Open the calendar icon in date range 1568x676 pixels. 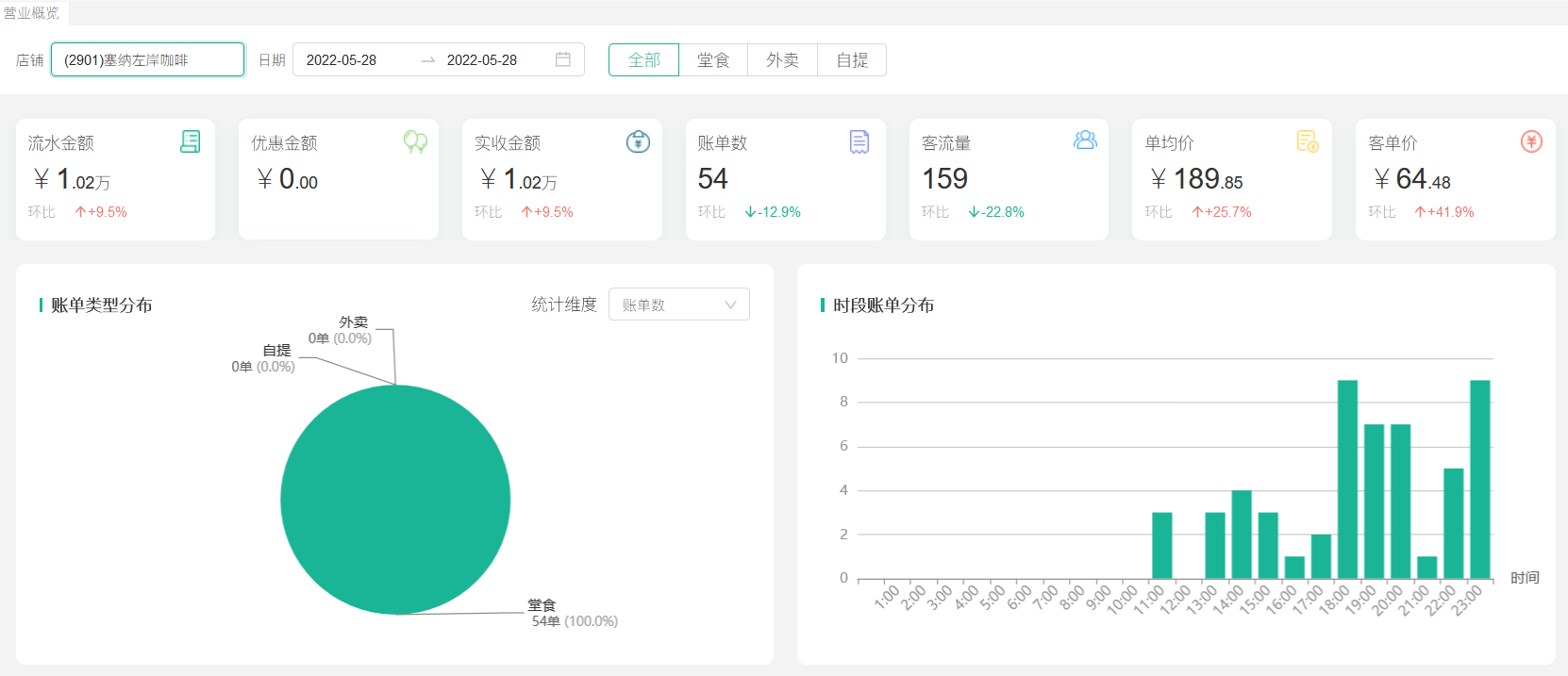(x=563, y=59)
